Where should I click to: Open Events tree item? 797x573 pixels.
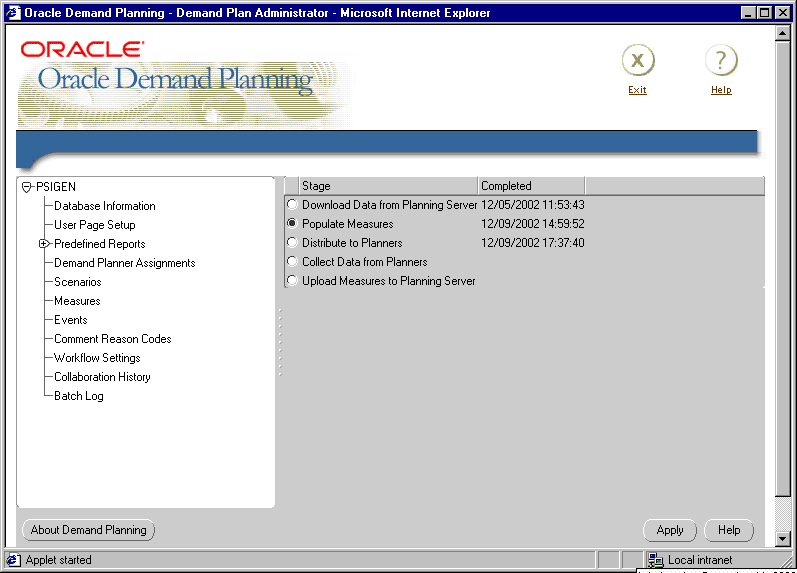coord(71,320)
